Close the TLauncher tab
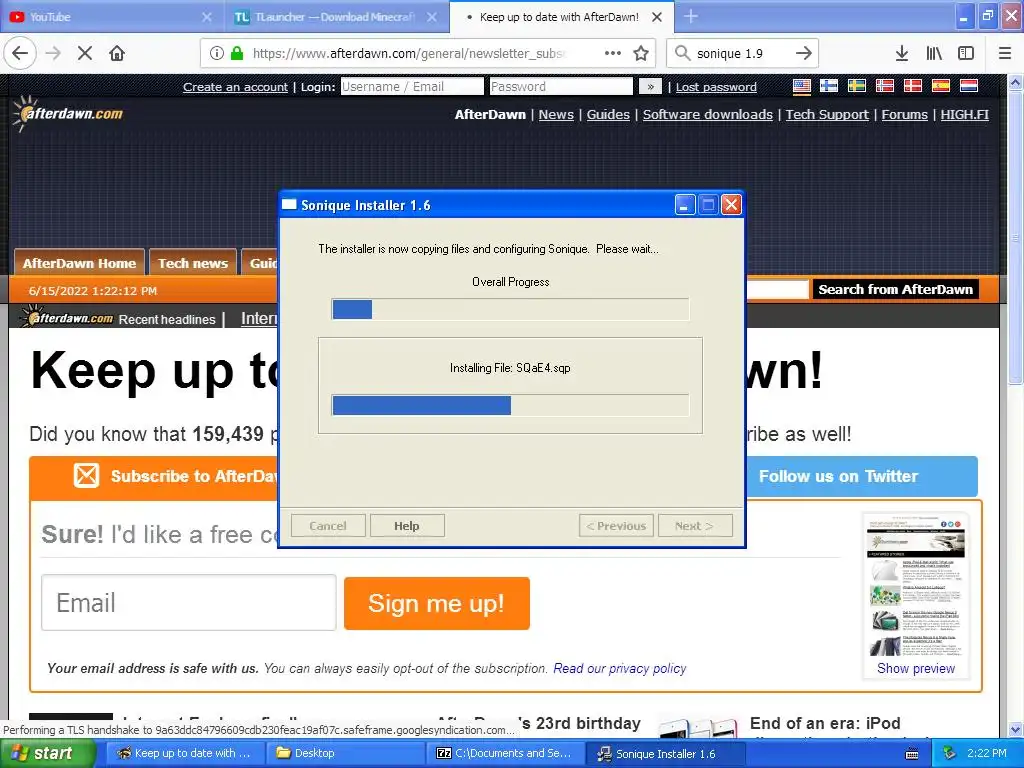The height and width of the screenshot is (768, 1024). click(432, 17)
